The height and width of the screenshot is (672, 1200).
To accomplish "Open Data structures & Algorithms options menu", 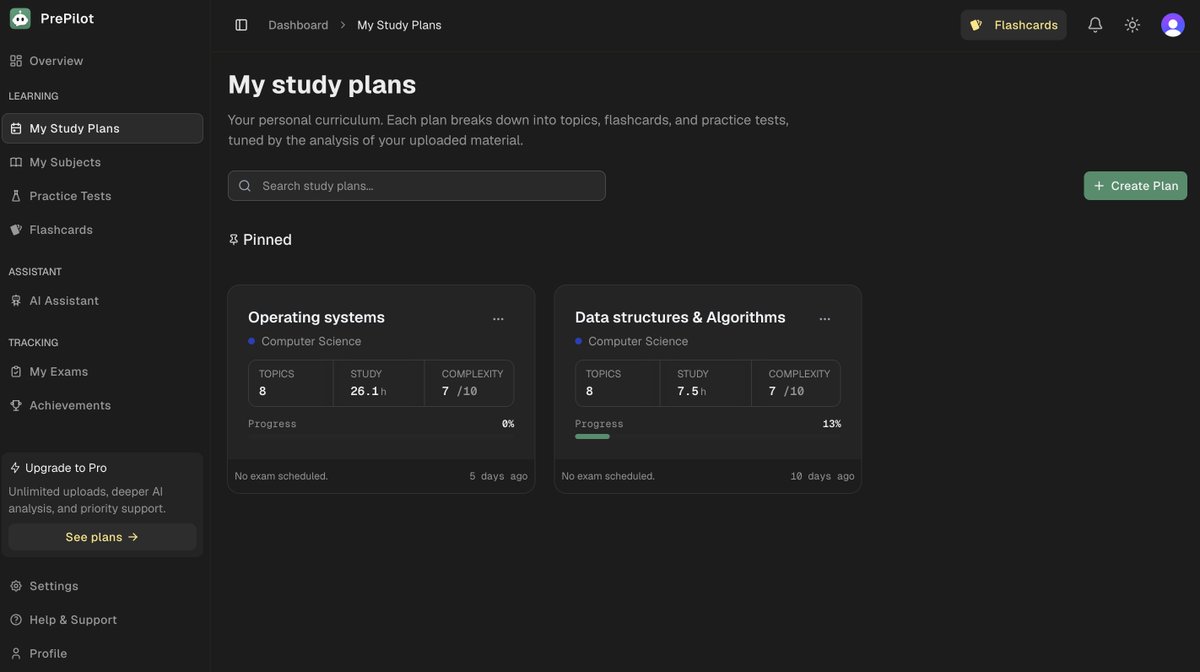I will [x=825, y=319].
